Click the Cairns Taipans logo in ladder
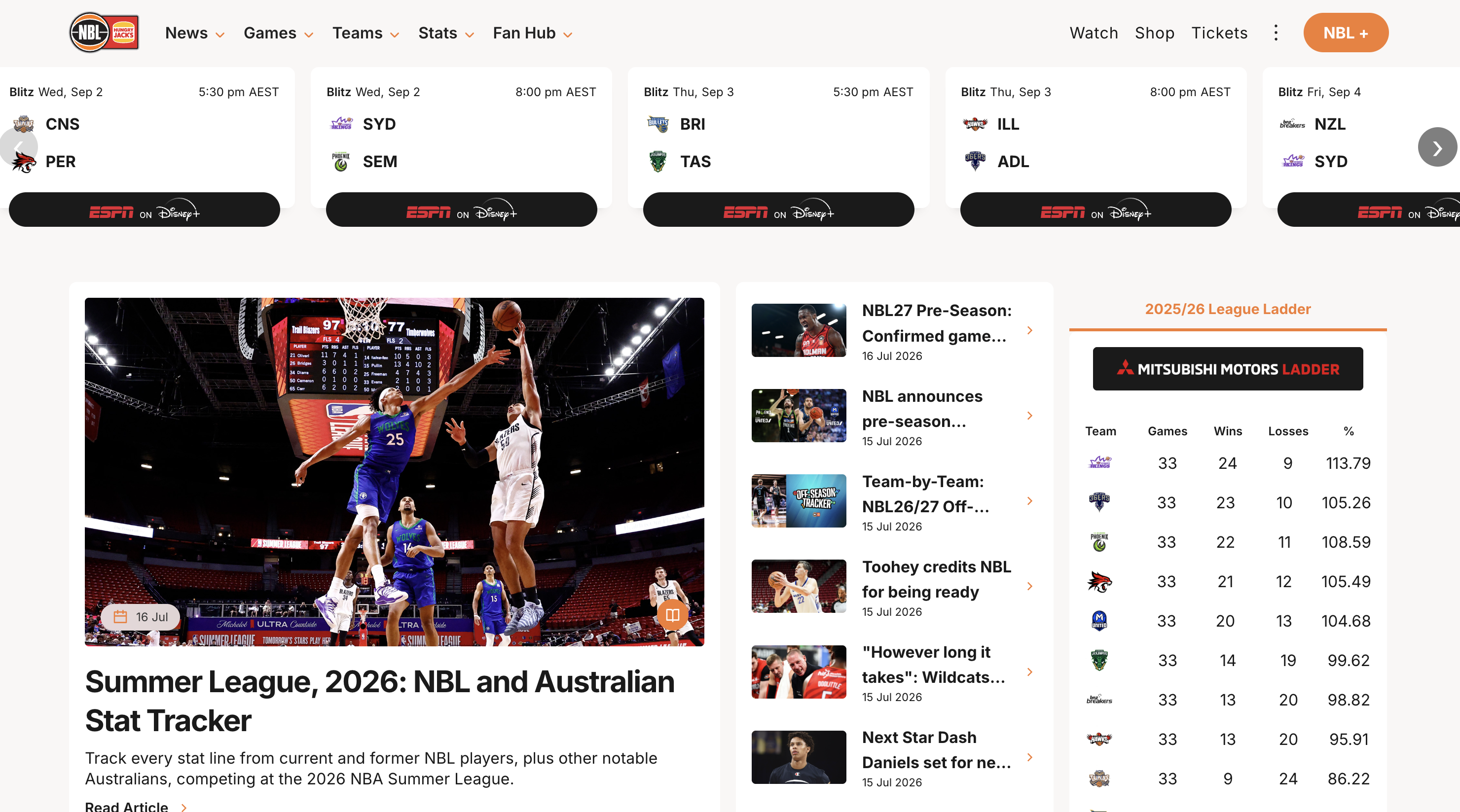This screenshot has width=1460, height=812. coord(1099,778)
